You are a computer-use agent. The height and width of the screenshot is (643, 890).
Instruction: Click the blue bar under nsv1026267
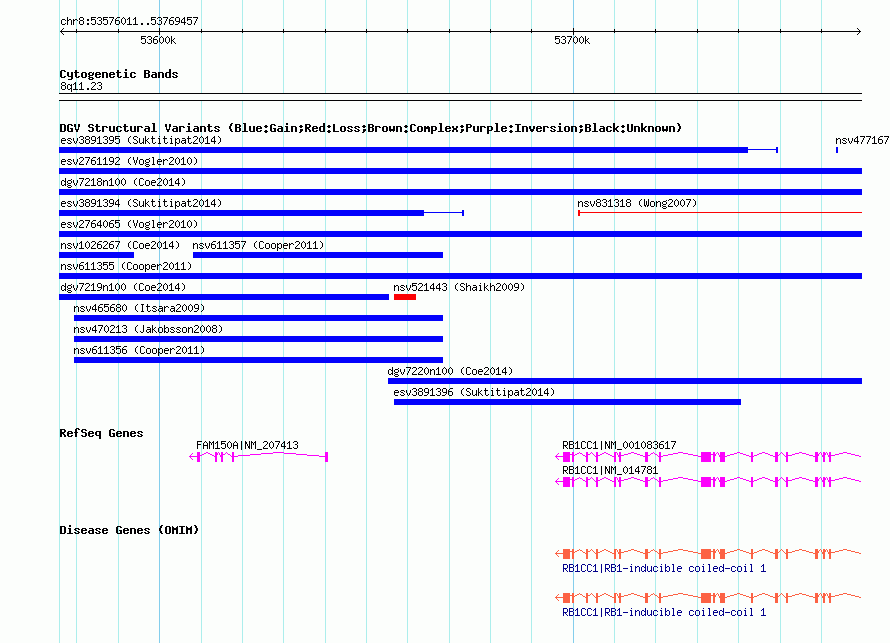tap(96, 255)
